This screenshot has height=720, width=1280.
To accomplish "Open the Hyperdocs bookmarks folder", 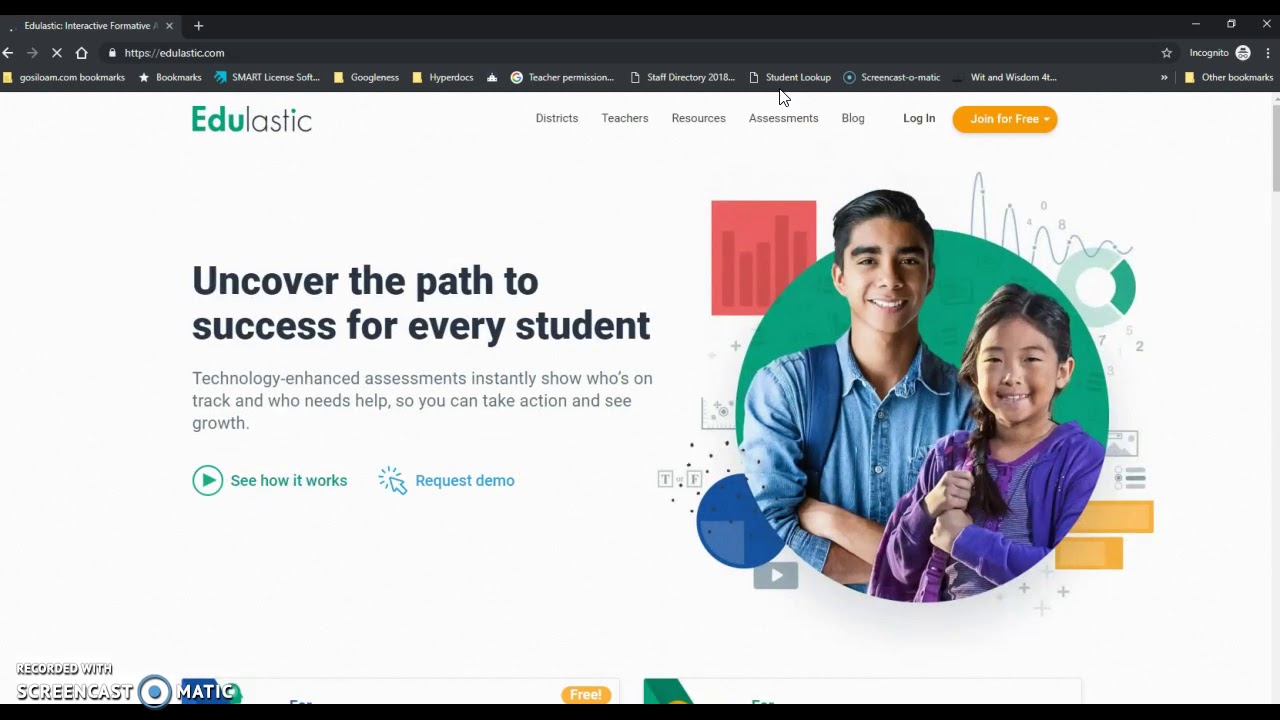I will pyautogui.click(x=443, y=77).
